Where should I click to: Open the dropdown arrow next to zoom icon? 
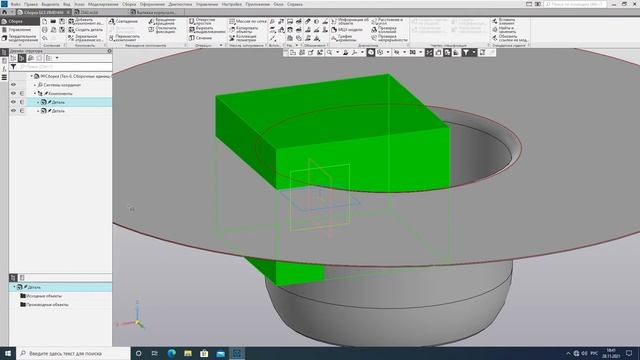(x=337, y=52)
